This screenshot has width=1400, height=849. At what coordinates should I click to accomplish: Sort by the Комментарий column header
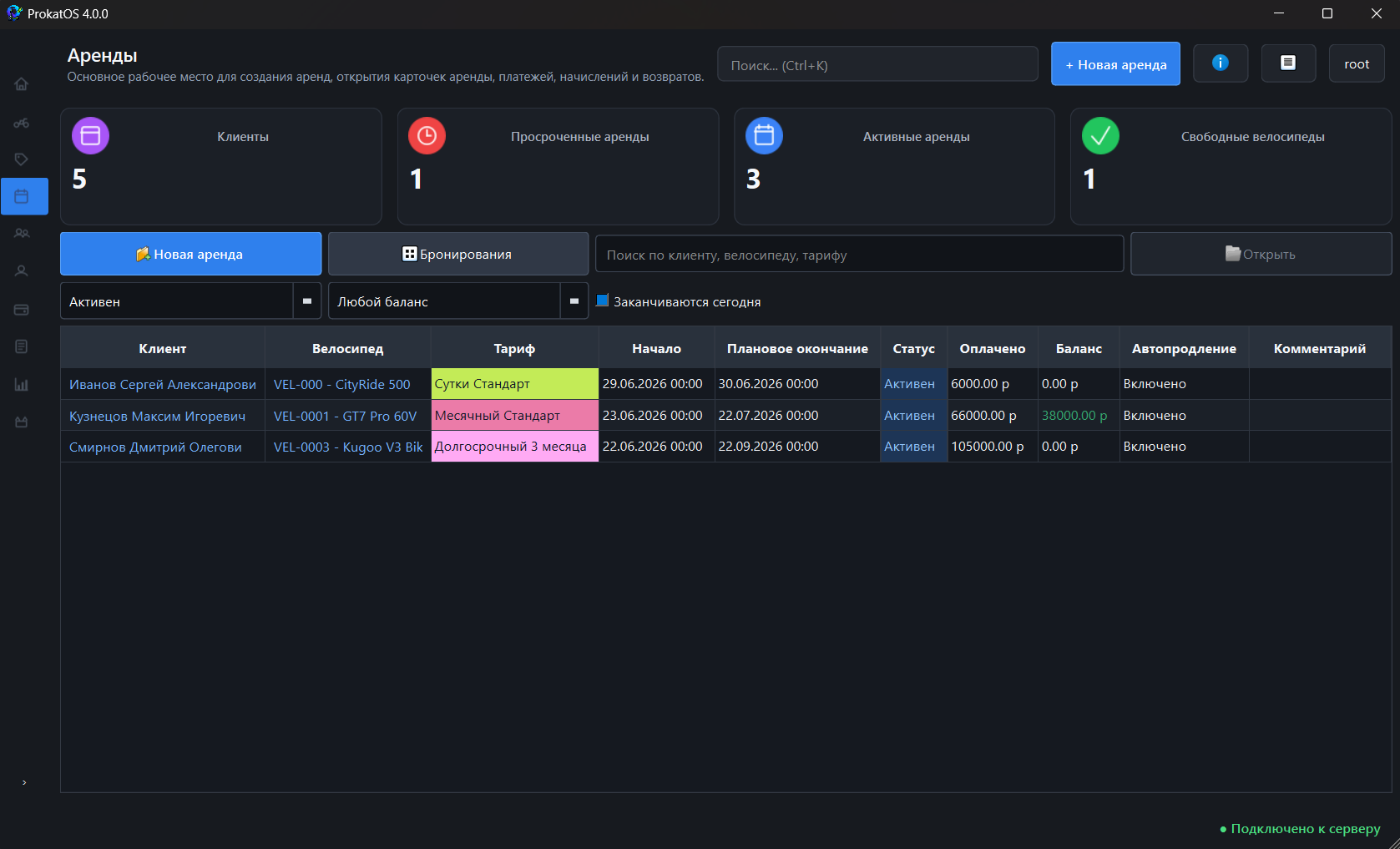1320,348
